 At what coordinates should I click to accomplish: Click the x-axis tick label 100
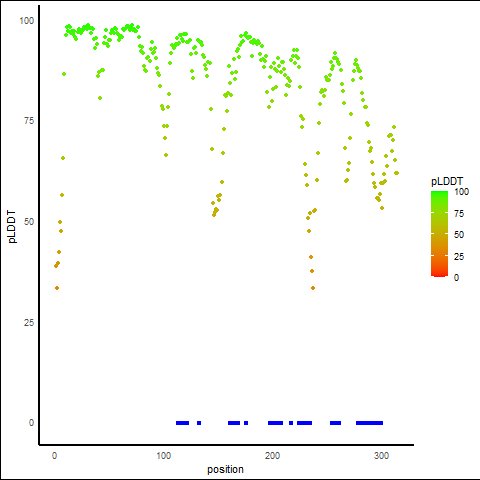point(164,456)
